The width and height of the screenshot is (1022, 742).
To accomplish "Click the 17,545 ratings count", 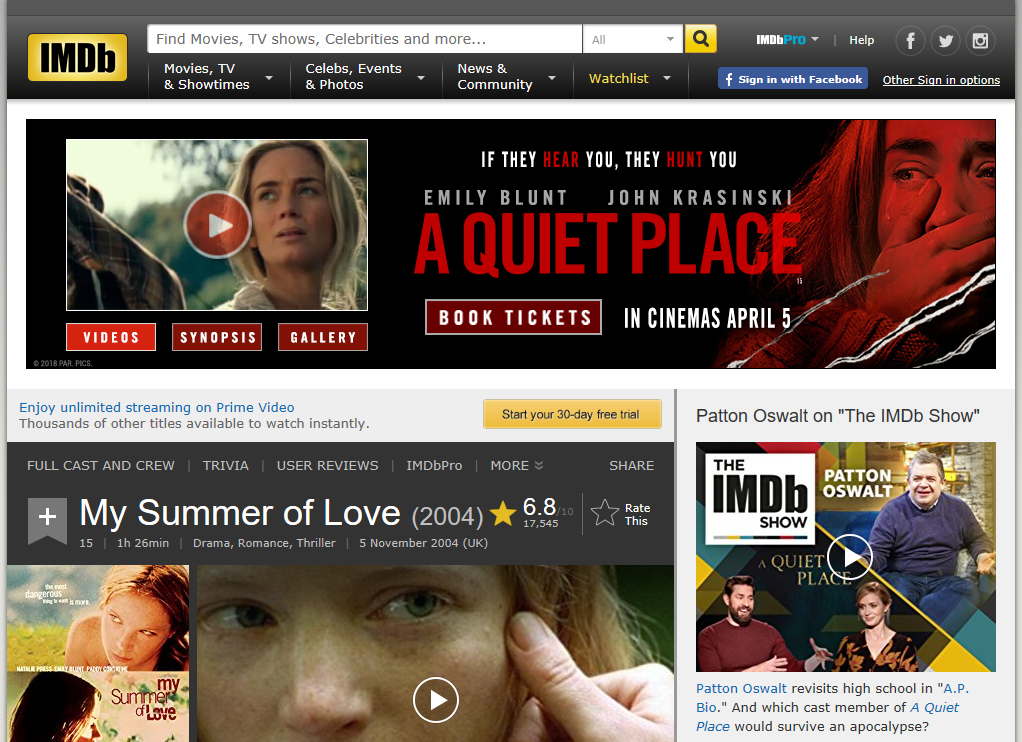I will pyautogui.click(x=541, y=524).
